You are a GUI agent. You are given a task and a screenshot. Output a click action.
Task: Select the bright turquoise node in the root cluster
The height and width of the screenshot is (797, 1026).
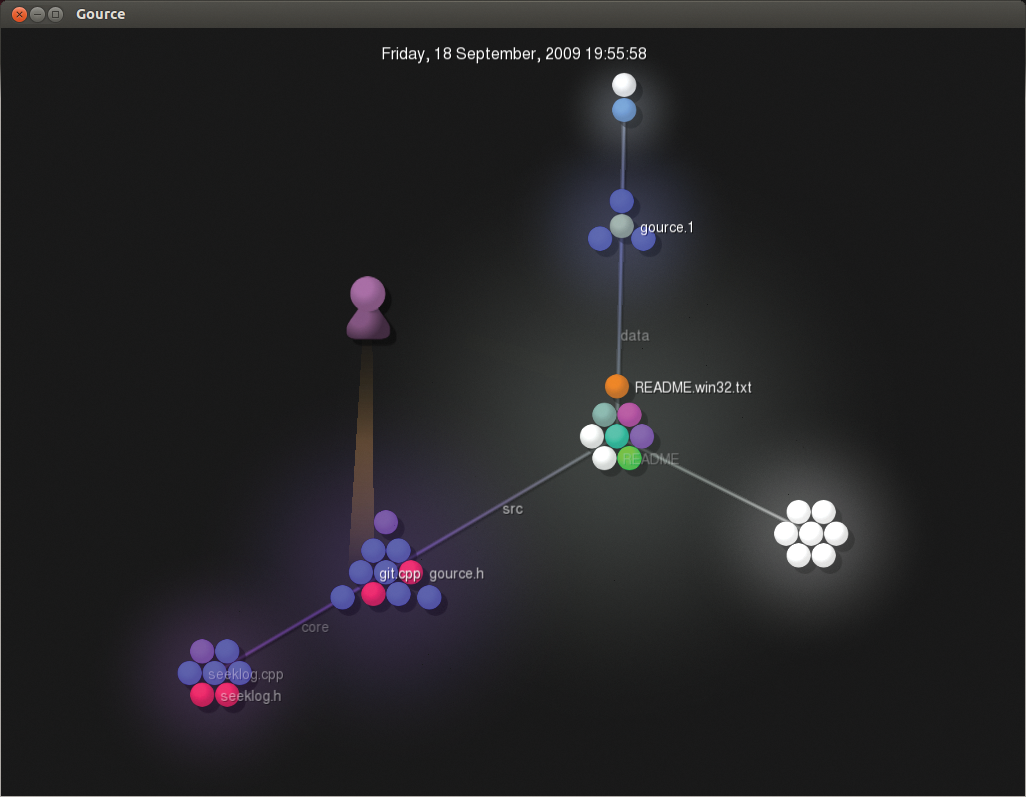617,436
